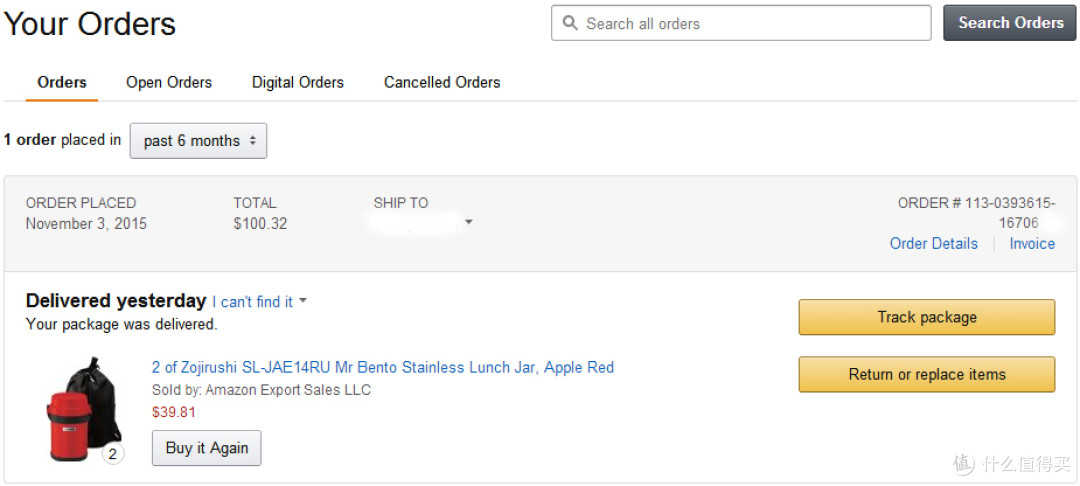Click the Buy it Again button
The height and width of the screenshot is (486, 1080).
(207, 448)
